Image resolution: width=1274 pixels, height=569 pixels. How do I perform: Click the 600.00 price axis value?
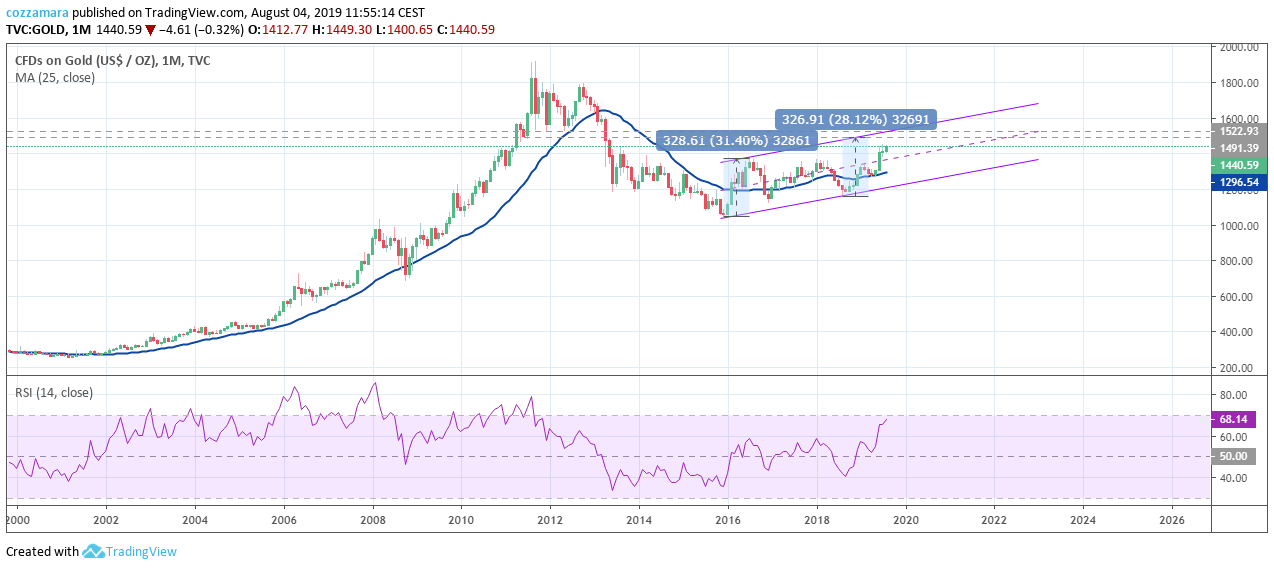click(x=1235, y=297)
